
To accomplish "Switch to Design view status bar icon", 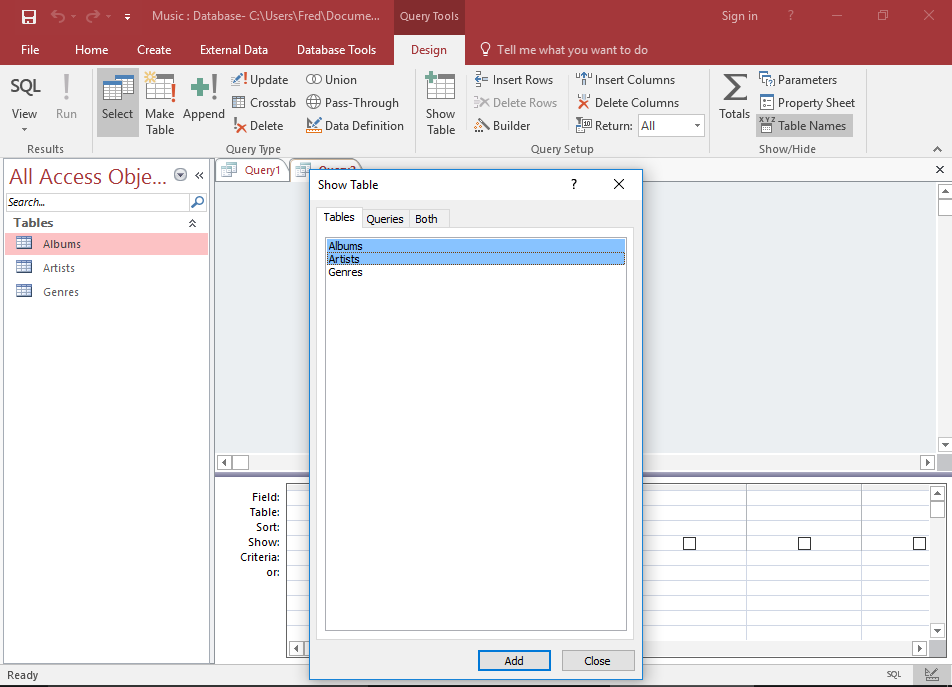I will pos(931,674).
